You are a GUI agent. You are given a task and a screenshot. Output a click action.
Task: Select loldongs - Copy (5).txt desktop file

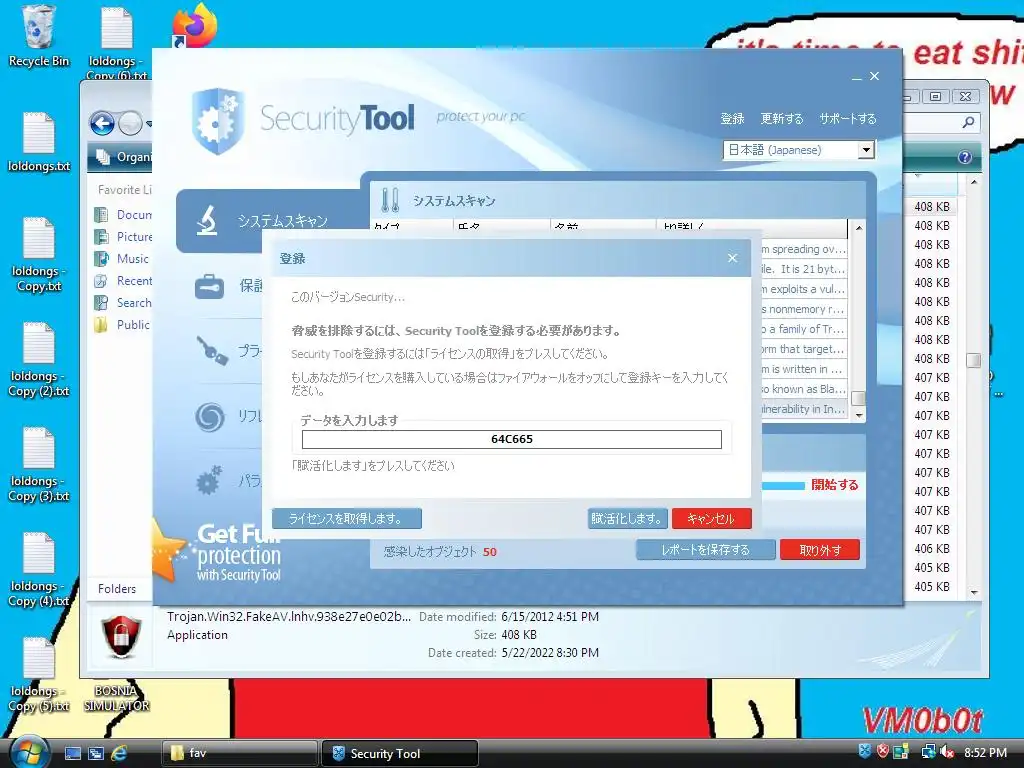(39, 675)
